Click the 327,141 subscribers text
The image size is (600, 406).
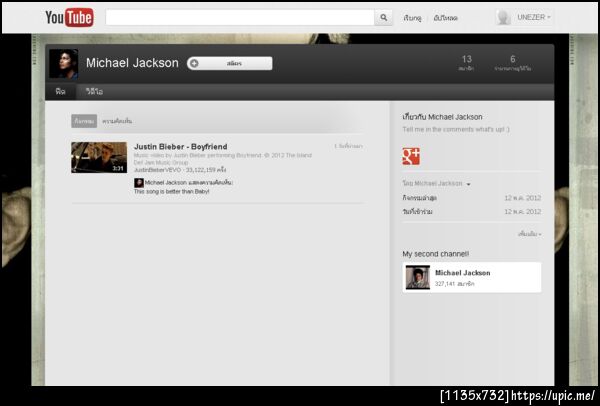455,284
